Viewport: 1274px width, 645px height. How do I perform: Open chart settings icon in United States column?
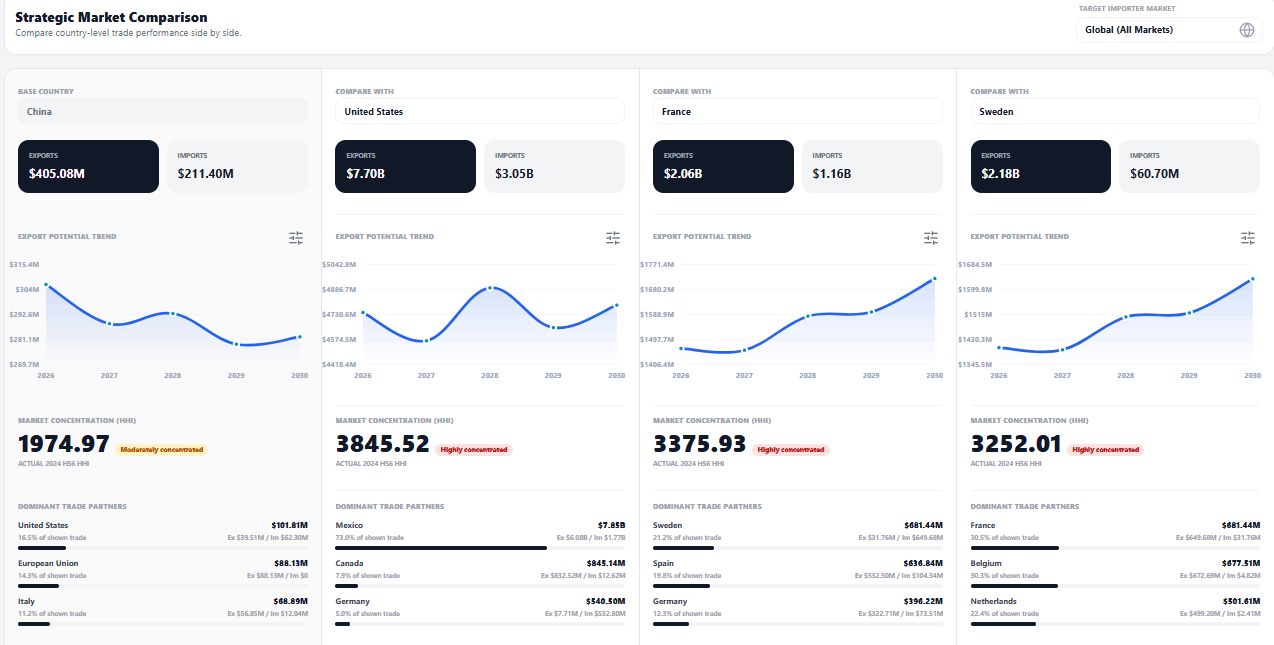(x=613, y=238)
